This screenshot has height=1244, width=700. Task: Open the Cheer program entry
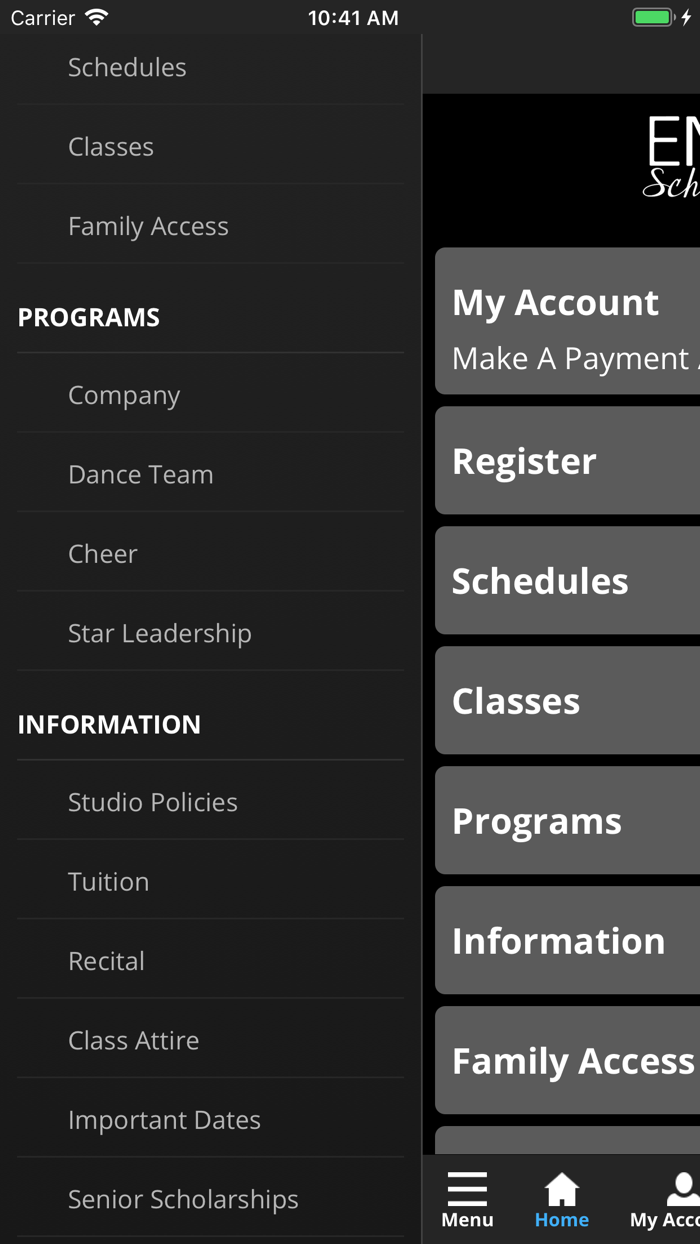click(103, 554)
